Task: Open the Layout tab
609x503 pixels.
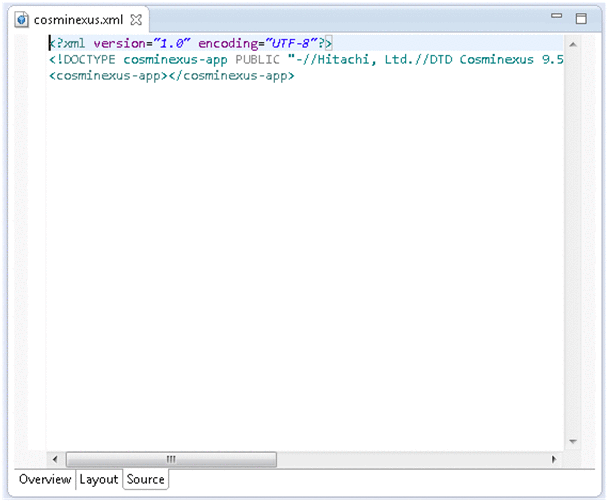Action: click(99, 480)
